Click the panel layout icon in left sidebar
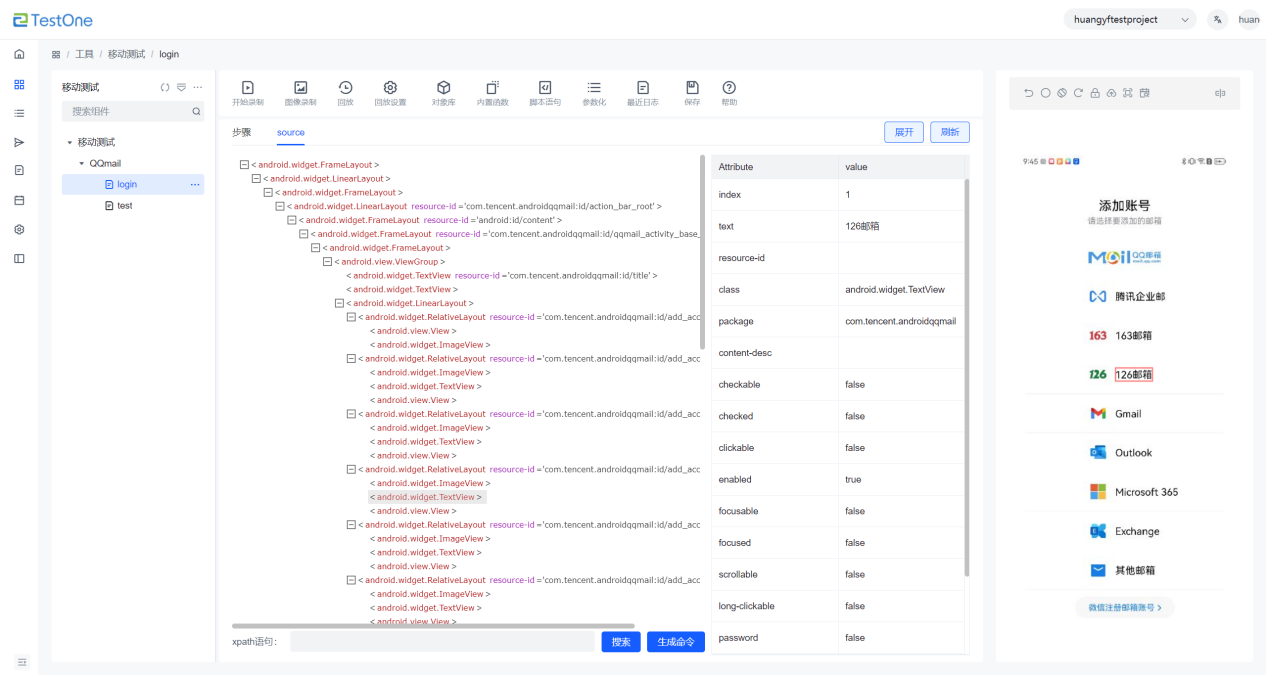This screenshot has width=1266, height=675. tap(19, 258)
